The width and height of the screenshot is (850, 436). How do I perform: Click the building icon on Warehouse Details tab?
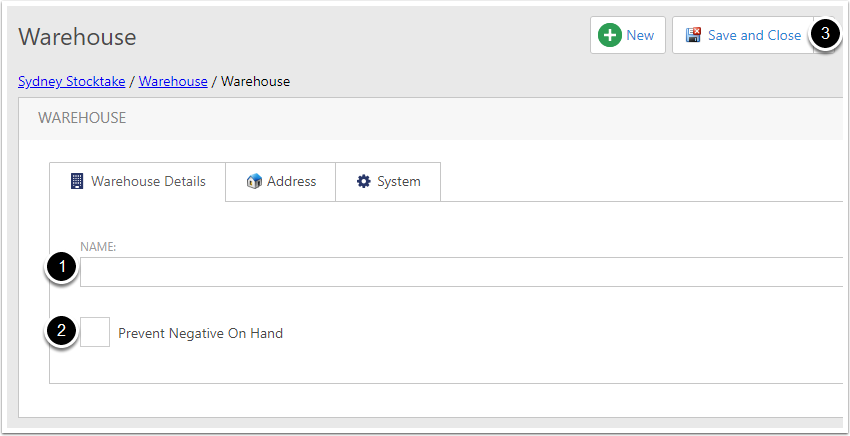(78, 181)
